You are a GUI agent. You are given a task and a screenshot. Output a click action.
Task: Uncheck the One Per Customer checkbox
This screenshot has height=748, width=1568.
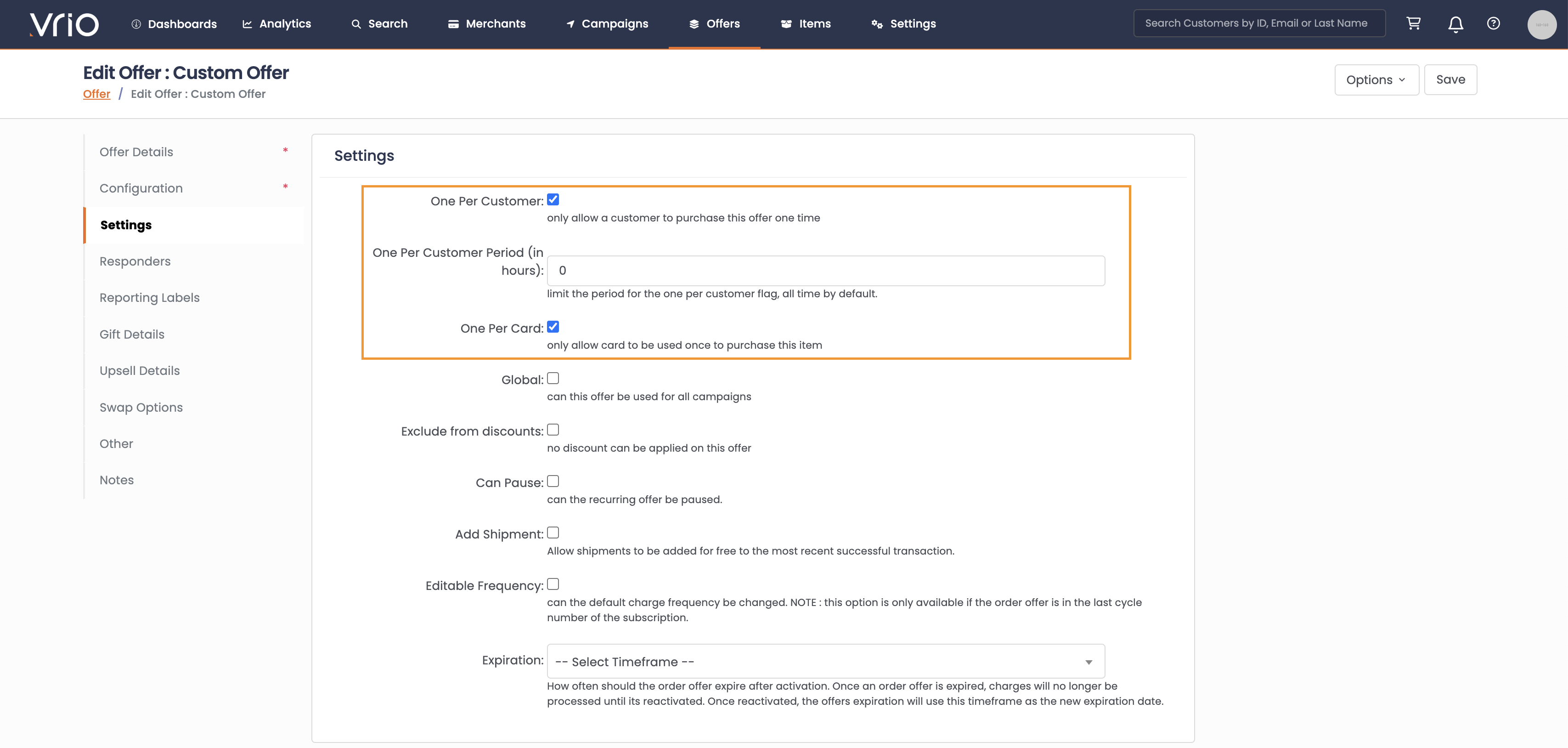[553, 200]
